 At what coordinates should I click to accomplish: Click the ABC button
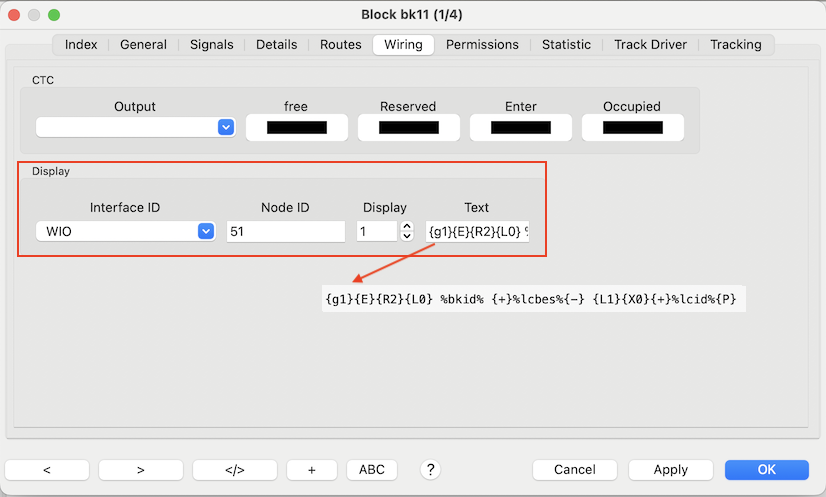371,470
